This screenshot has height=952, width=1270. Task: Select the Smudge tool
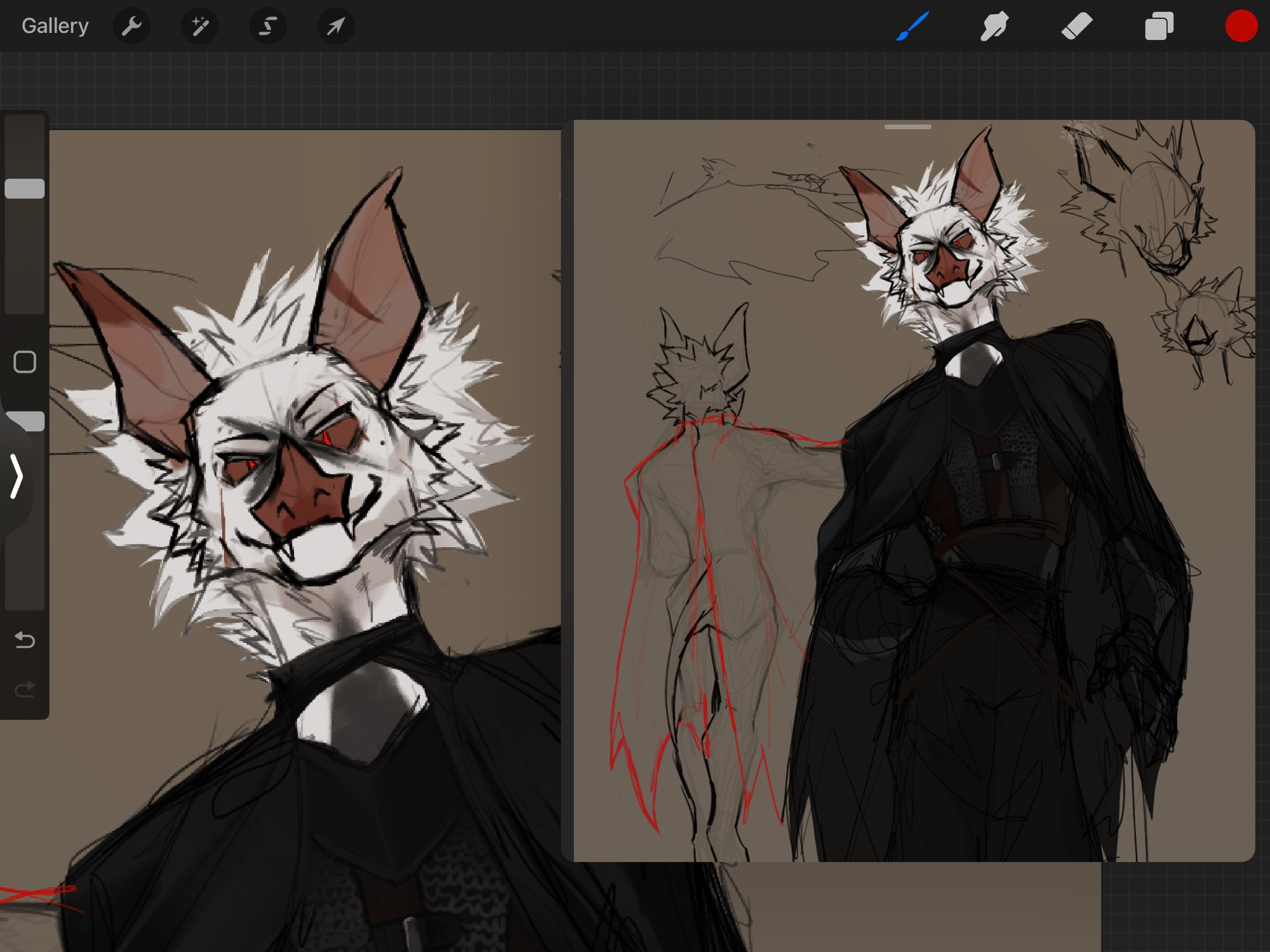coord(994,26)
